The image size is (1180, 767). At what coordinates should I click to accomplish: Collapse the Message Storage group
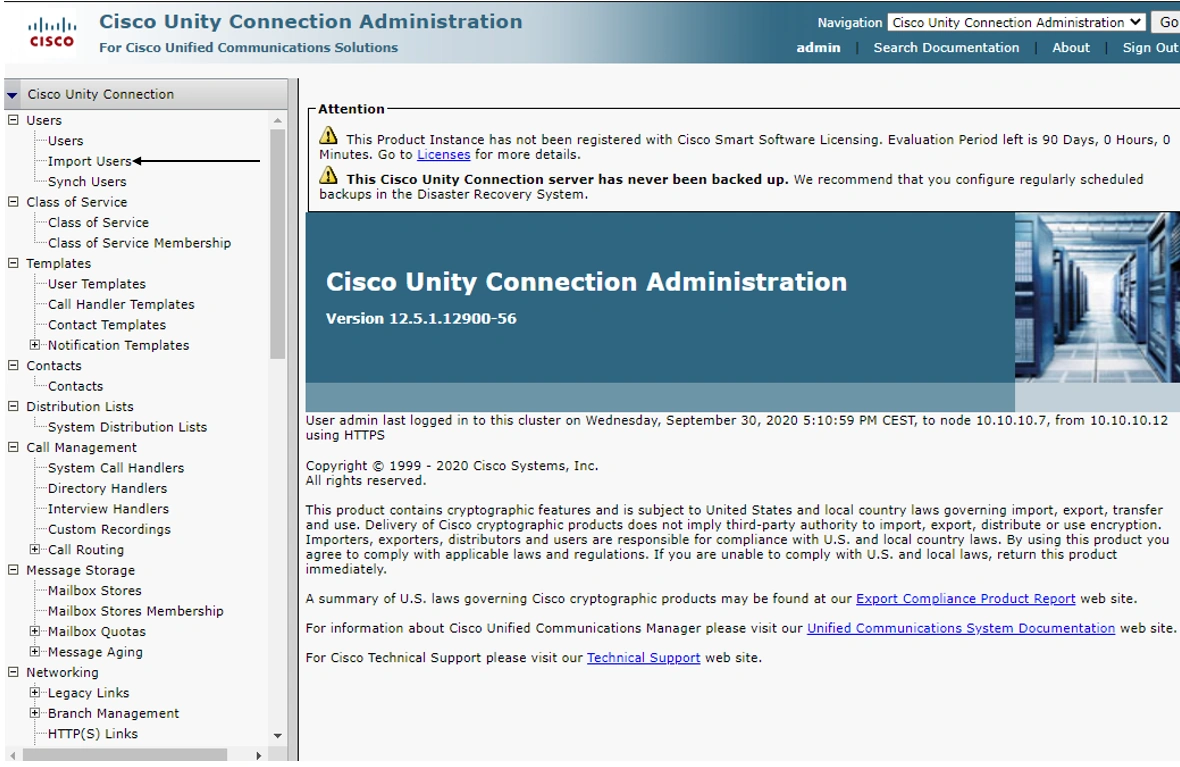13,570
